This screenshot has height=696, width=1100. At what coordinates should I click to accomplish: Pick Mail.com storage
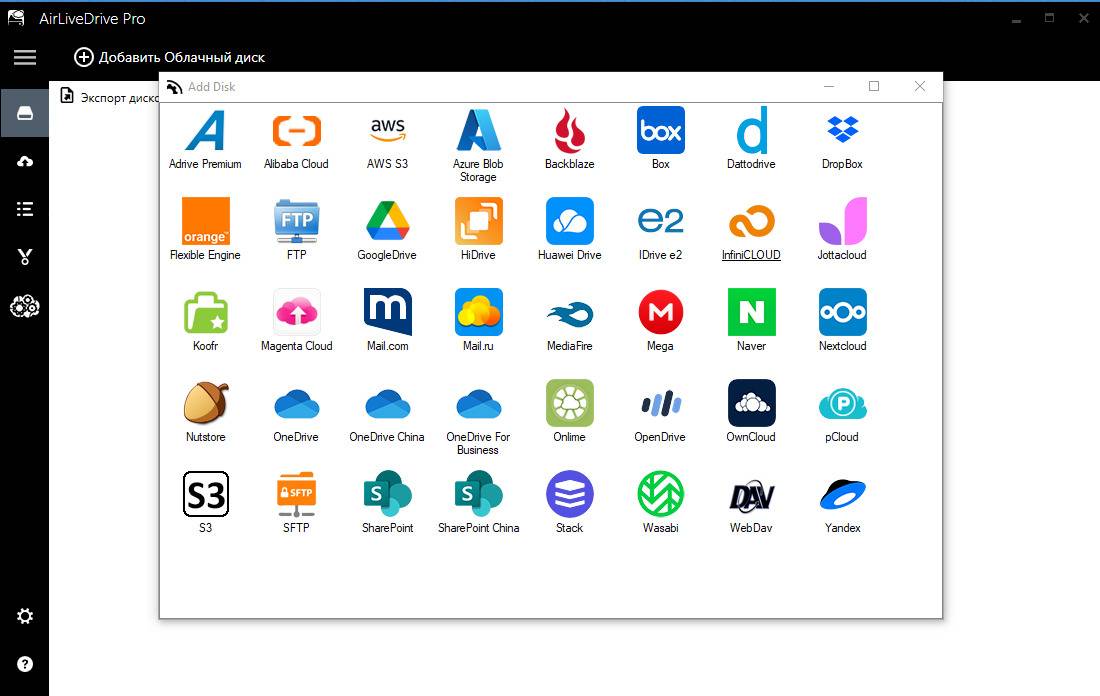pyautogui.click(x=387, y=321)
